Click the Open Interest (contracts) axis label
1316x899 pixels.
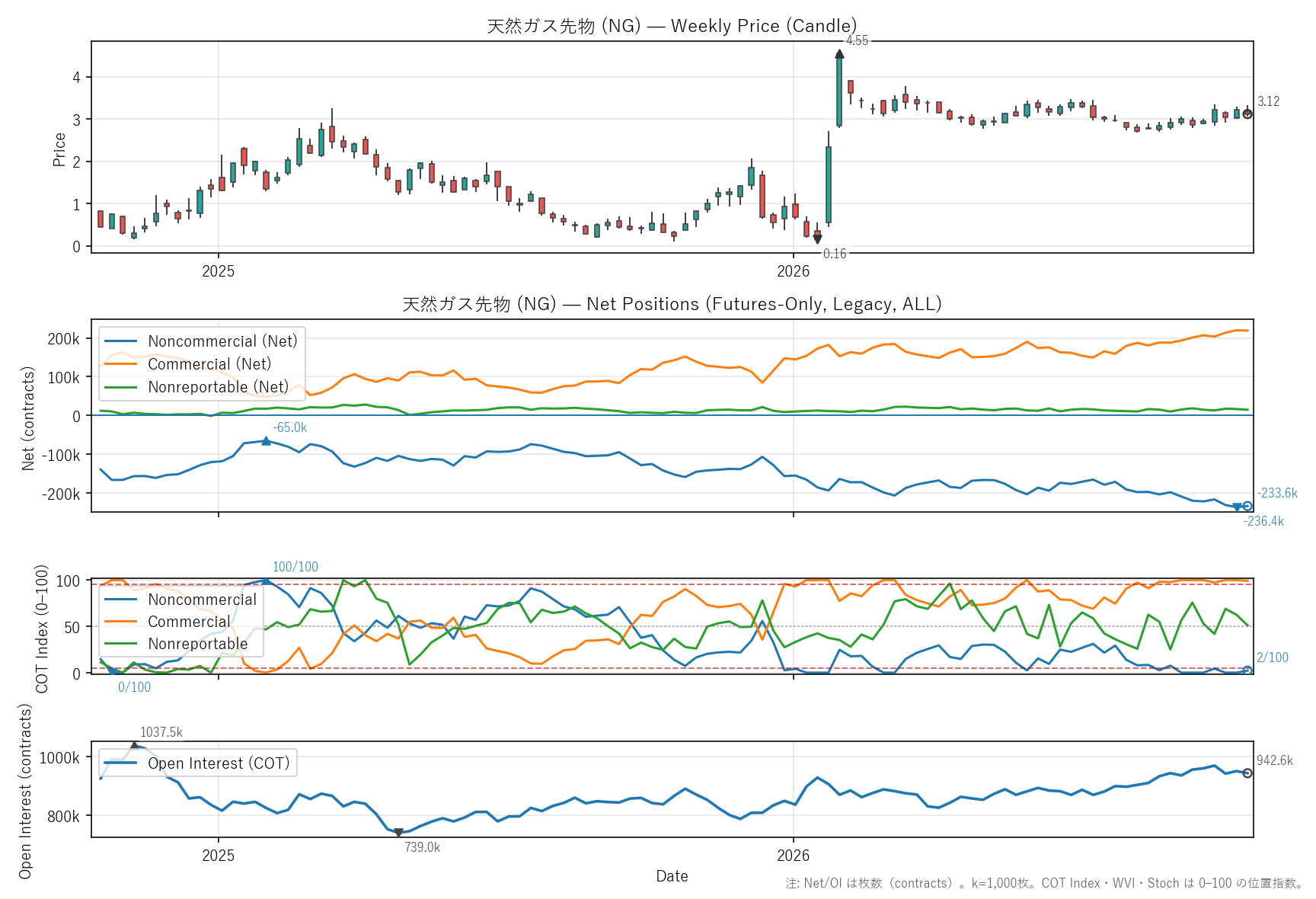[25, 791]
